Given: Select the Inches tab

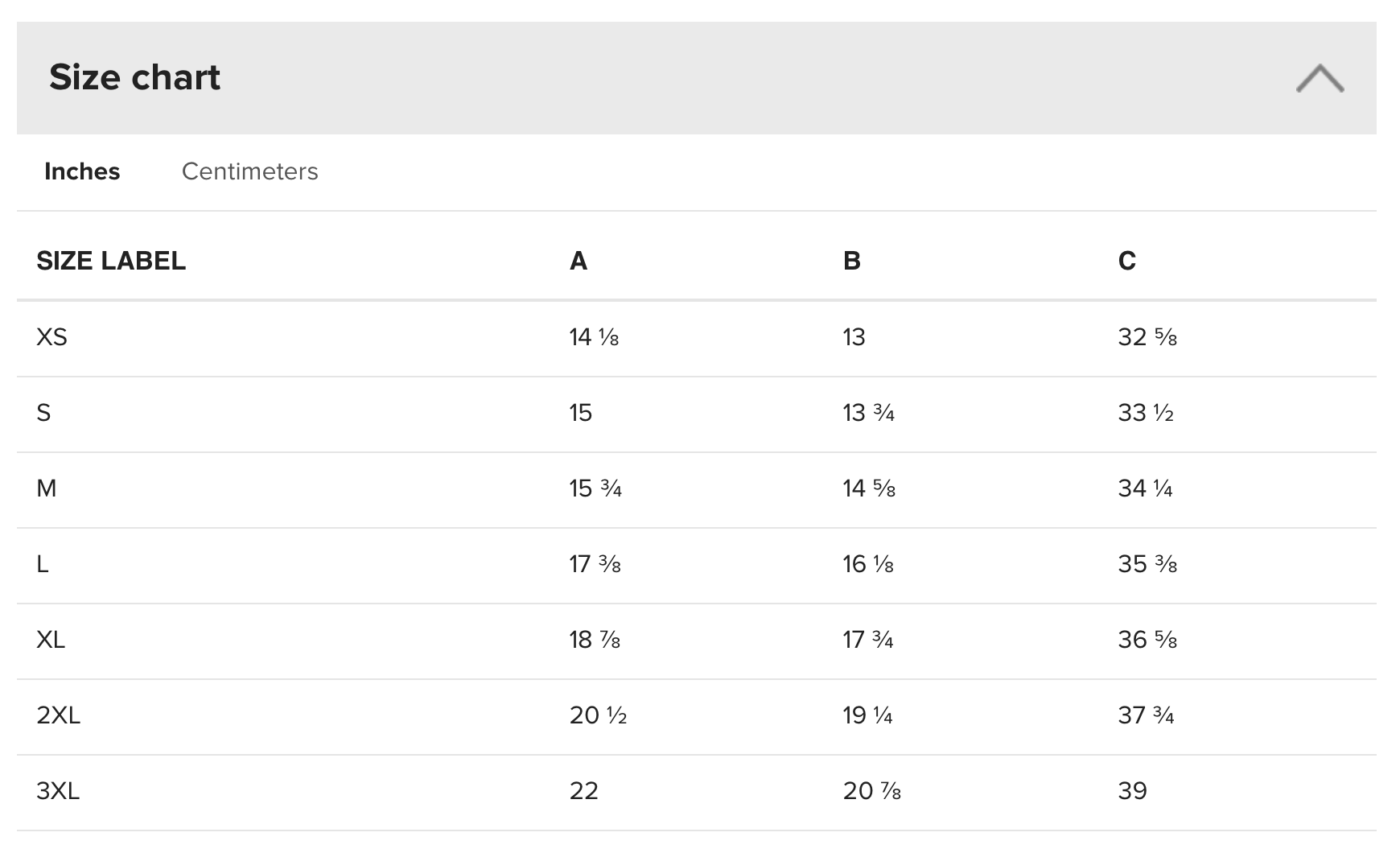Looking at the screenshot, I should click(82, 171).
